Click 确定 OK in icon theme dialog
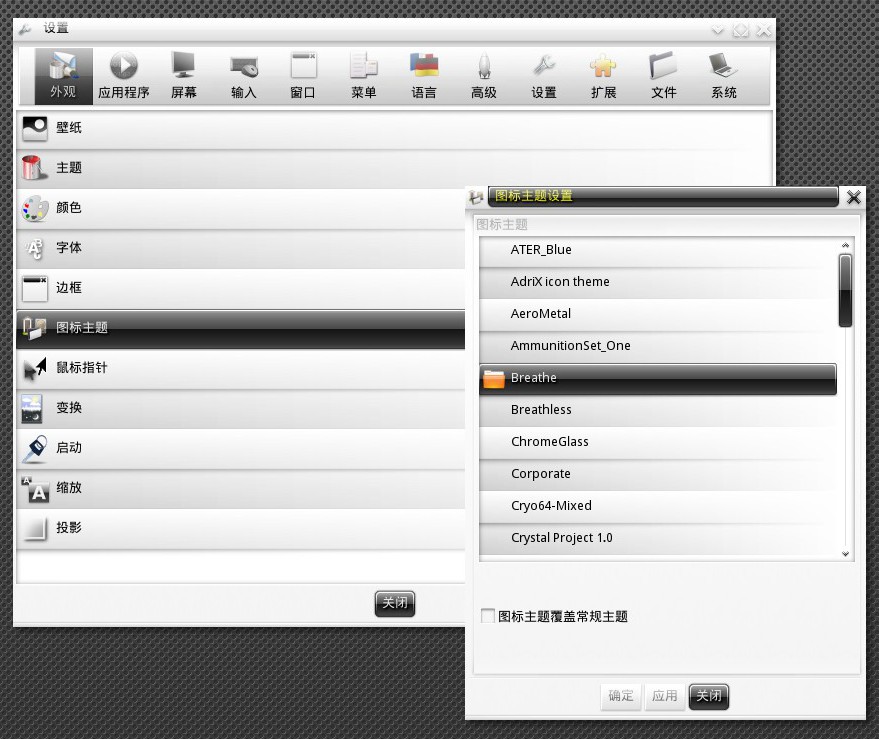879x739 pixels. (621, 696)
